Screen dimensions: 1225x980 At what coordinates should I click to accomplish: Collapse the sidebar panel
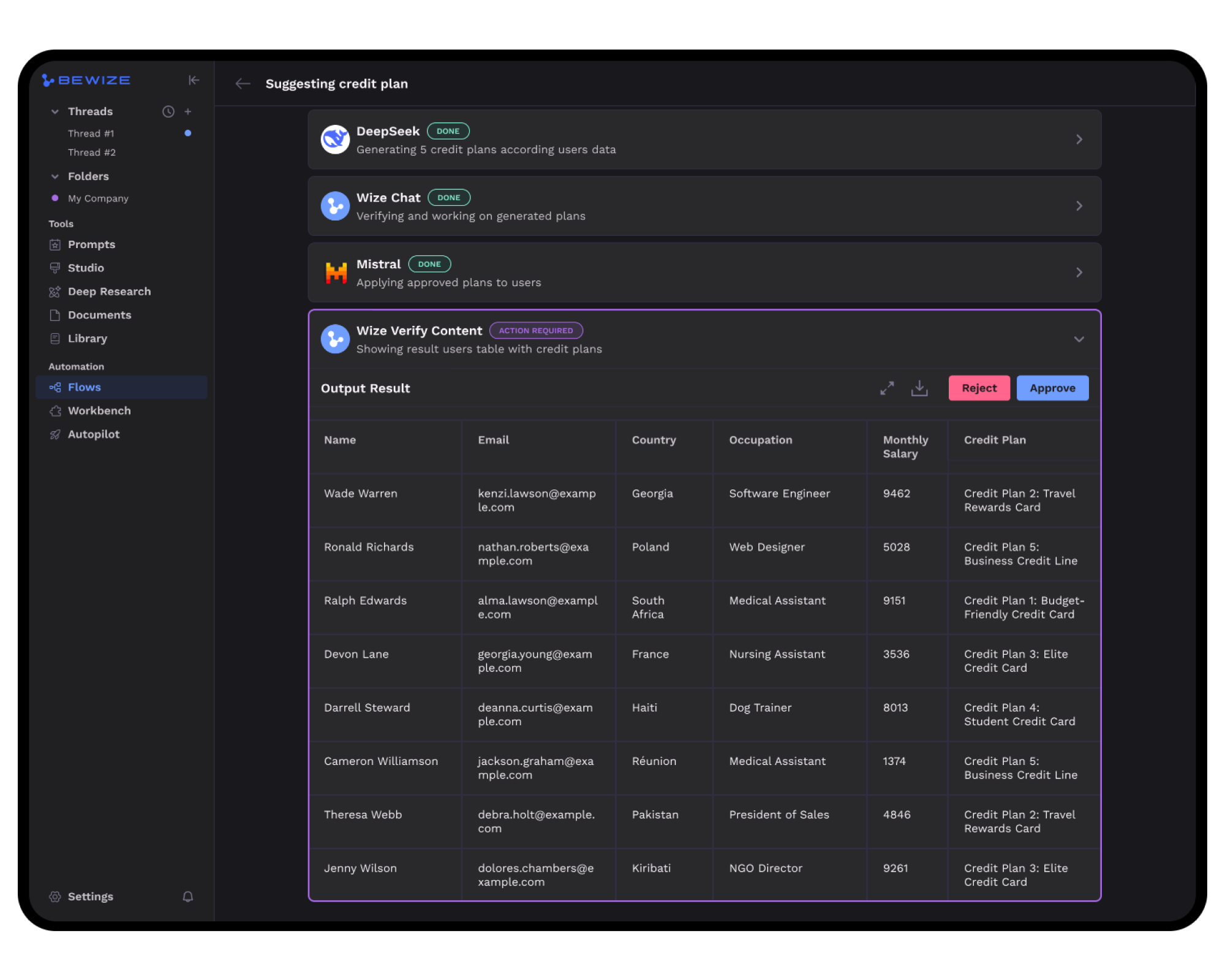[194, 80]
